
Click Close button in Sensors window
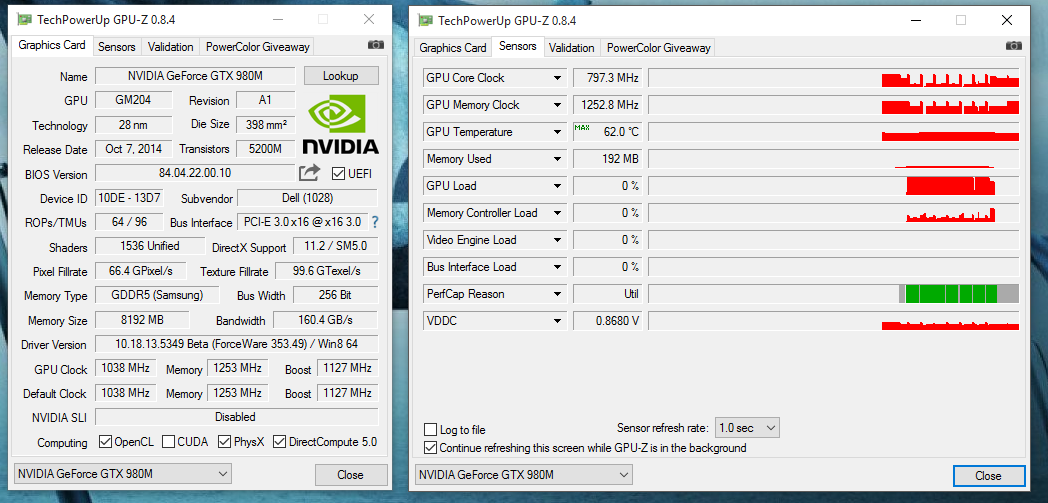(989, 476)
